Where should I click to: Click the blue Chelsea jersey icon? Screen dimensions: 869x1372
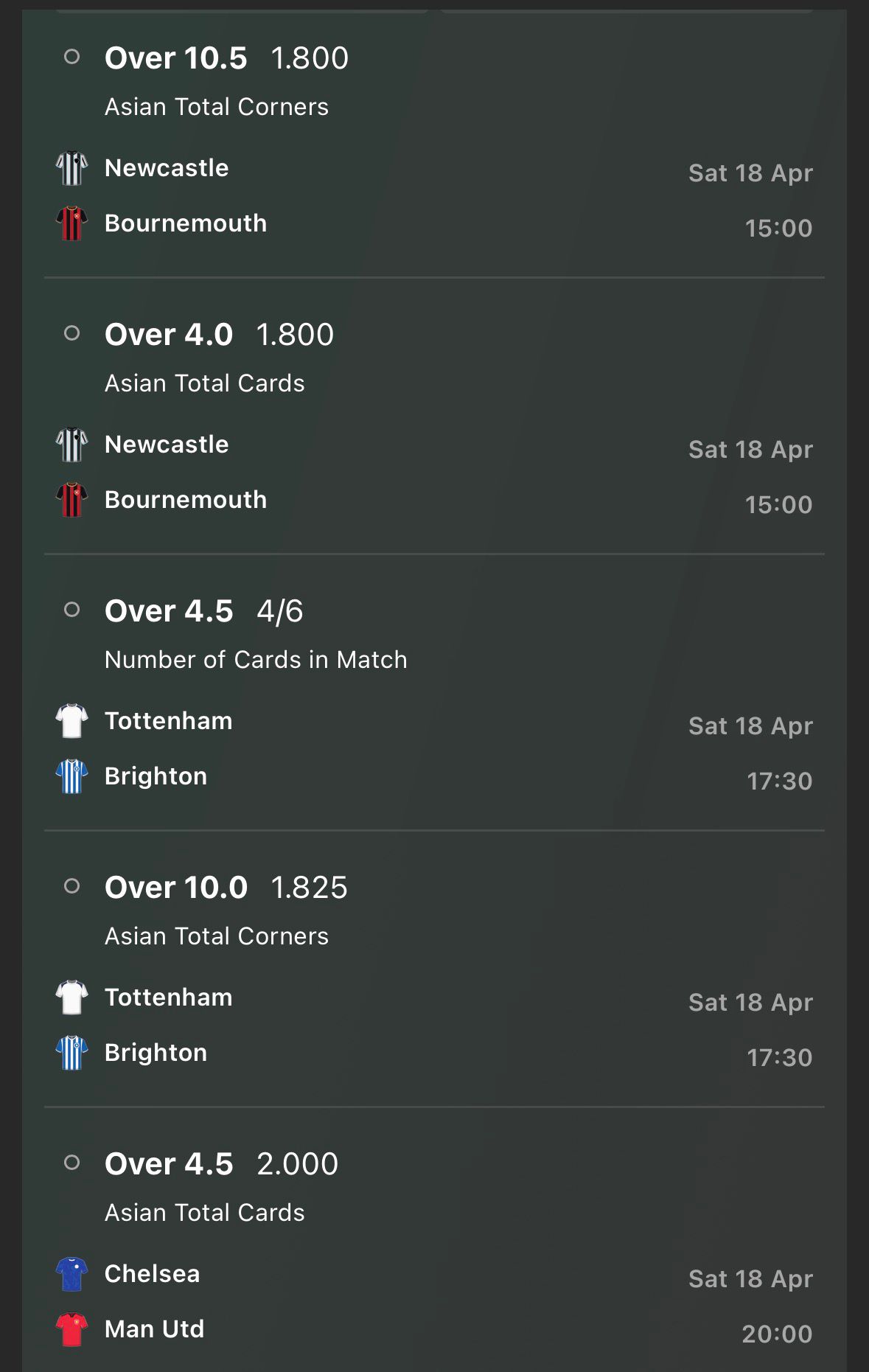[x=71, y=1274]
